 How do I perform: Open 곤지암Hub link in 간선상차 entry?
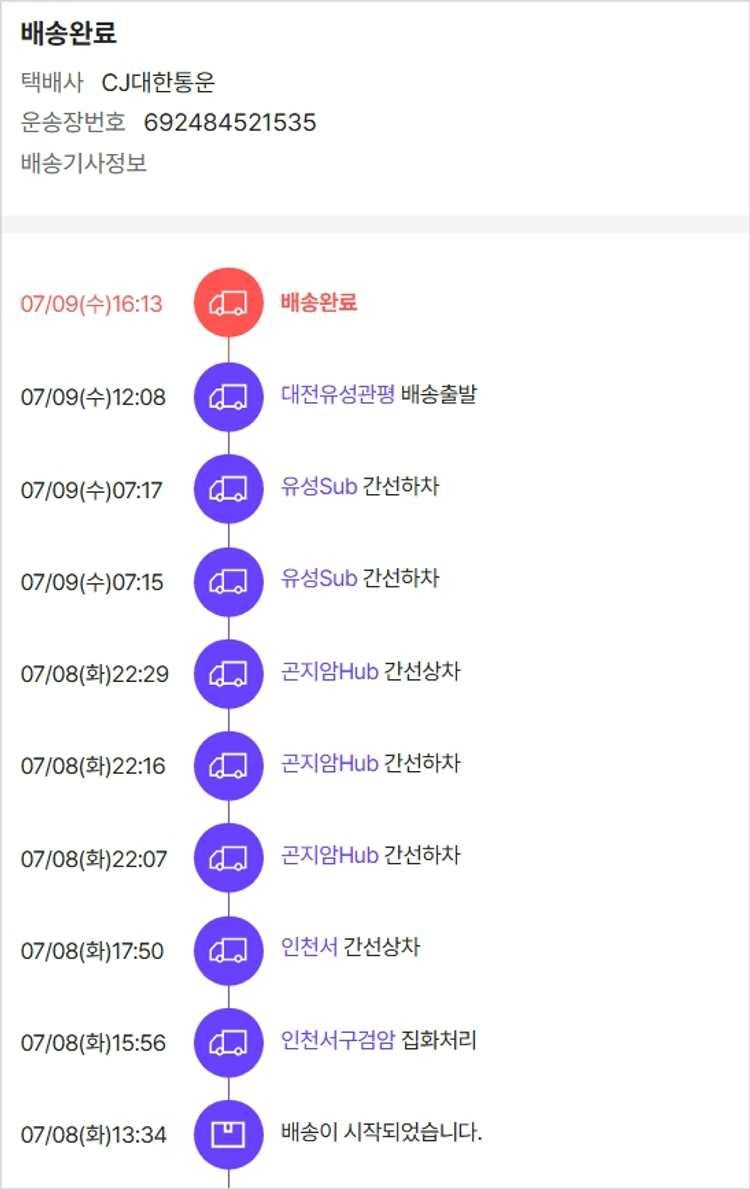coord(329,671)
